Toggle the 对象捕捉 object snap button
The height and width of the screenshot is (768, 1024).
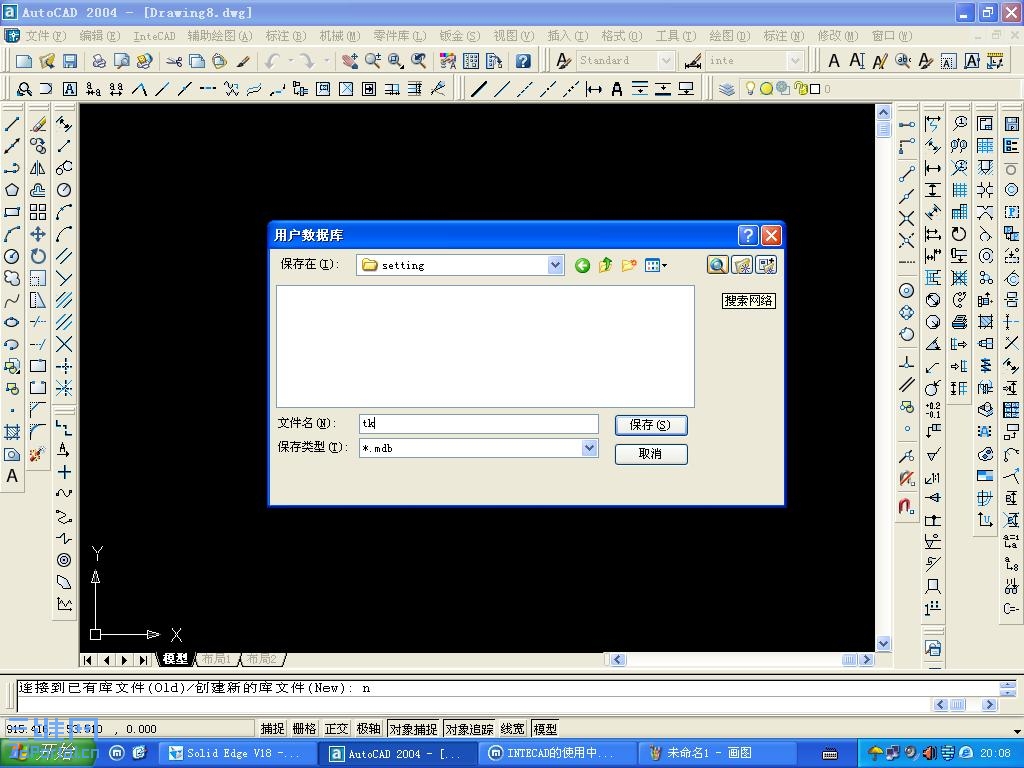[413, 729]
